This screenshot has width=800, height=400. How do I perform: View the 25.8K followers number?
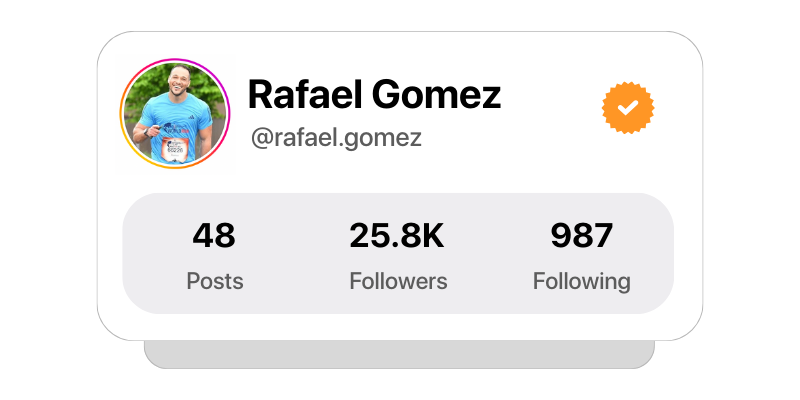point(397,236)
